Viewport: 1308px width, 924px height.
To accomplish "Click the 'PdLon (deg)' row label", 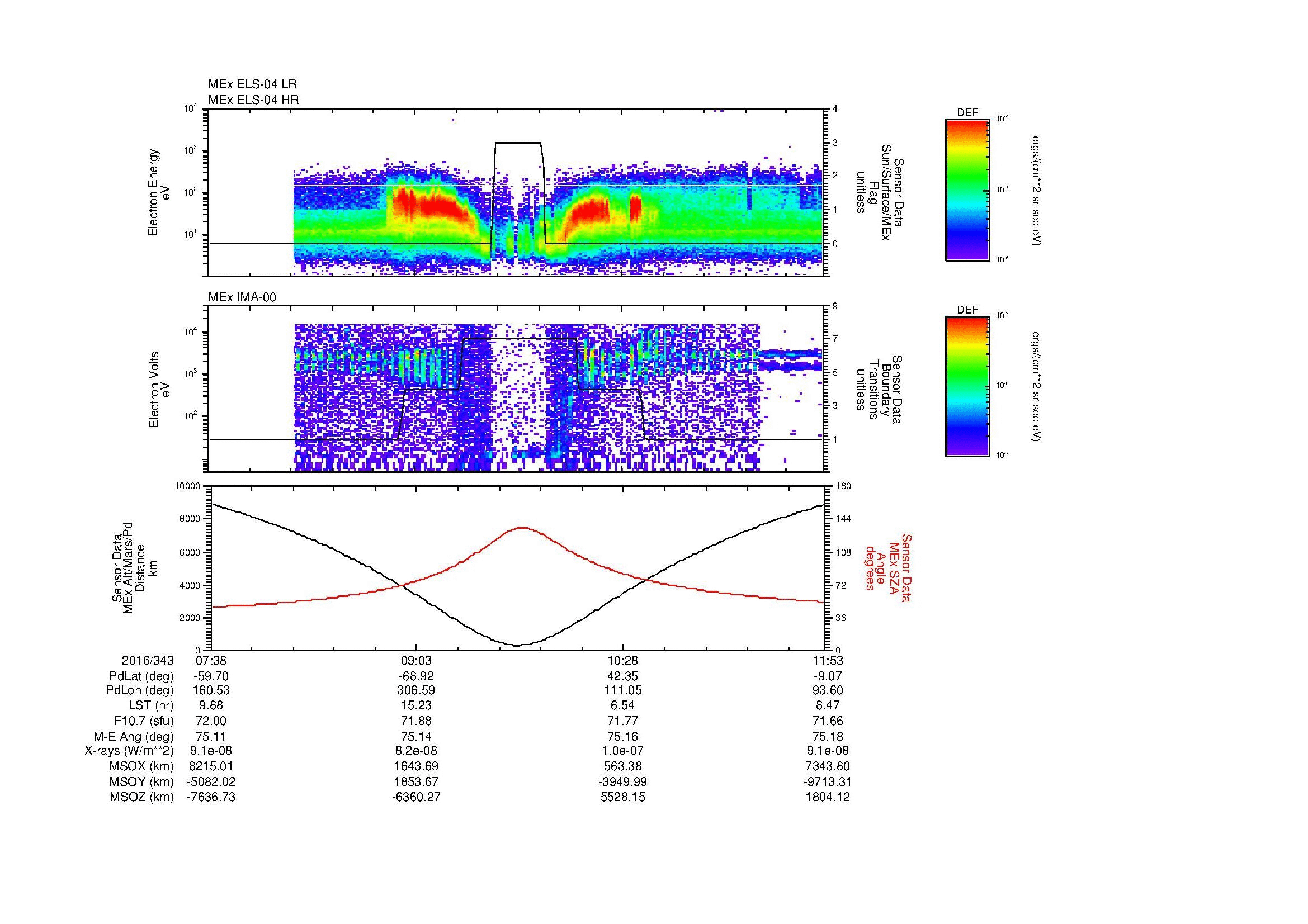I will pos(141,690).
